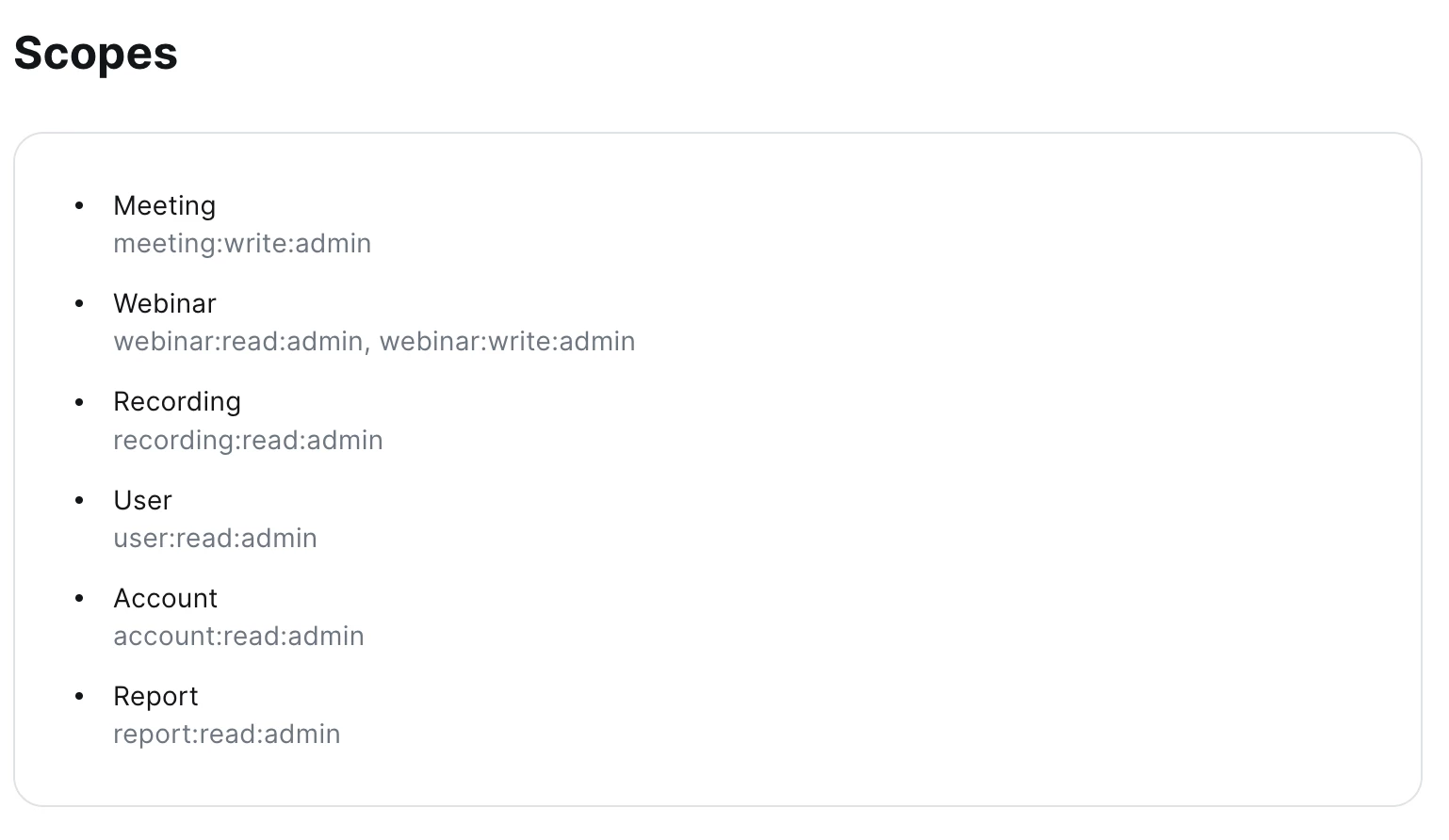Select the Recording scope label
The height and width of the screenshot is (840, 1449).
[177, 401]
